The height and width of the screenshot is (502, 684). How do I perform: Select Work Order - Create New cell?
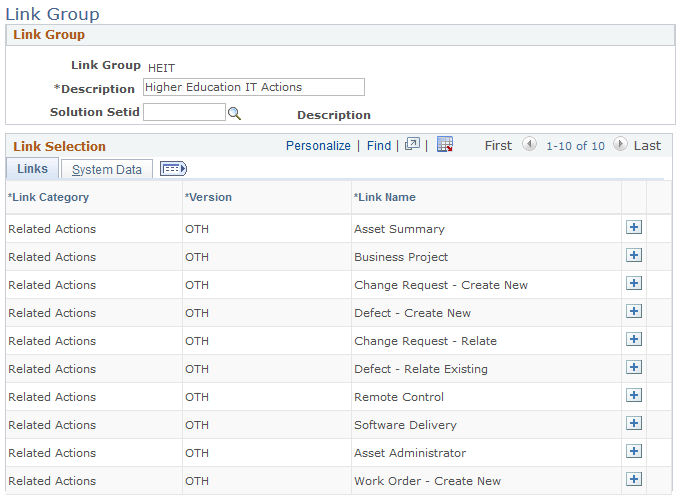coord(427,481)
